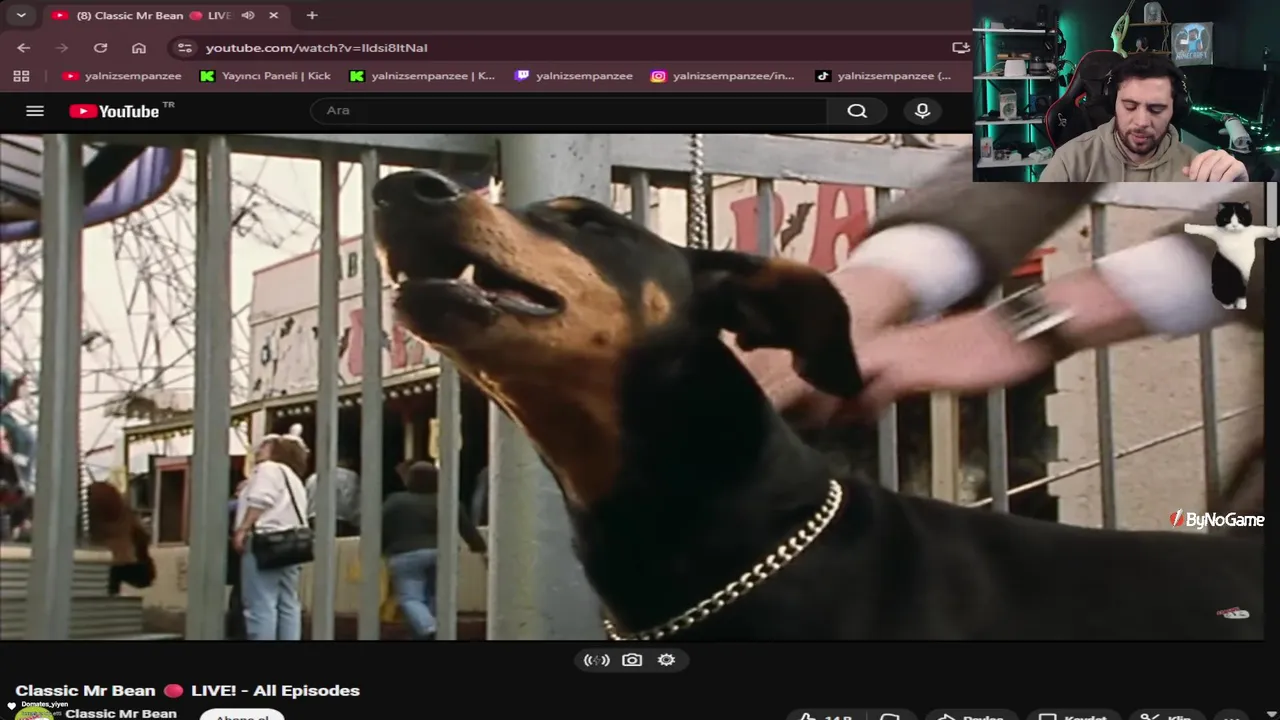Open the tab search dropdown arrow

[x=21, y=15]
